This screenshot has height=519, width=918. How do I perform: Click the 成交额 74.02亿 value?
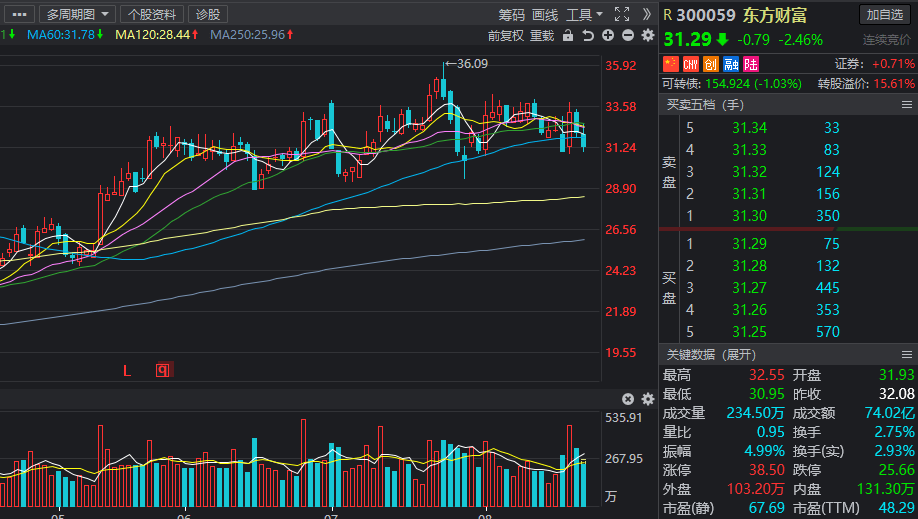889,413
